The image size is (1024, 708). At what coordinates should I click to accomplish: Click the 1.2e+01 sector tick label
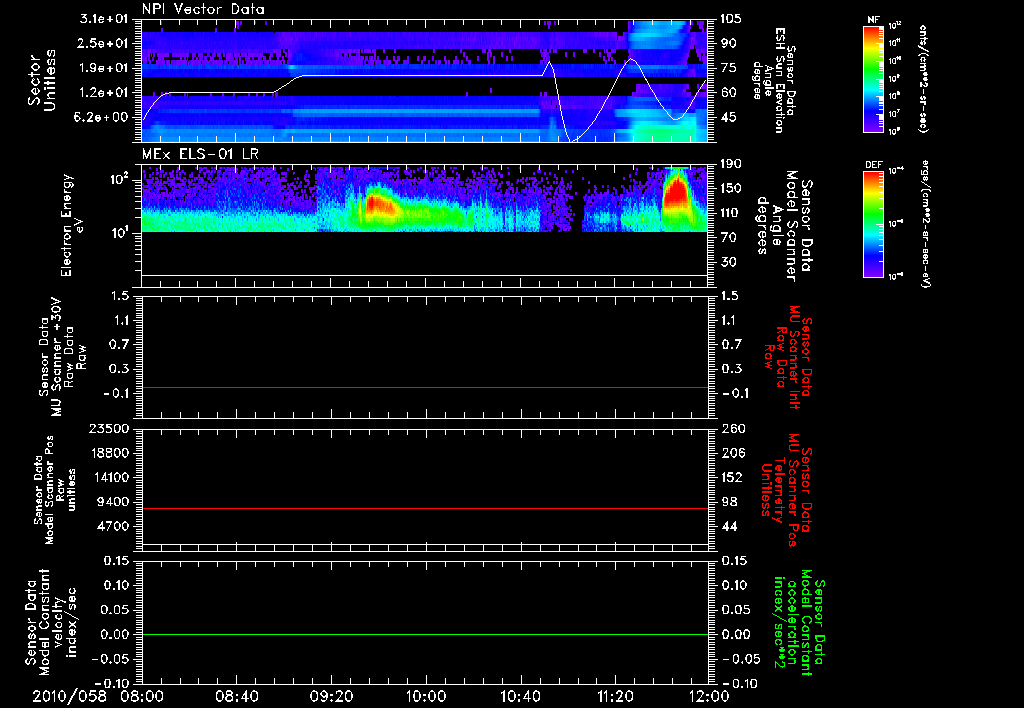[104, 93]
